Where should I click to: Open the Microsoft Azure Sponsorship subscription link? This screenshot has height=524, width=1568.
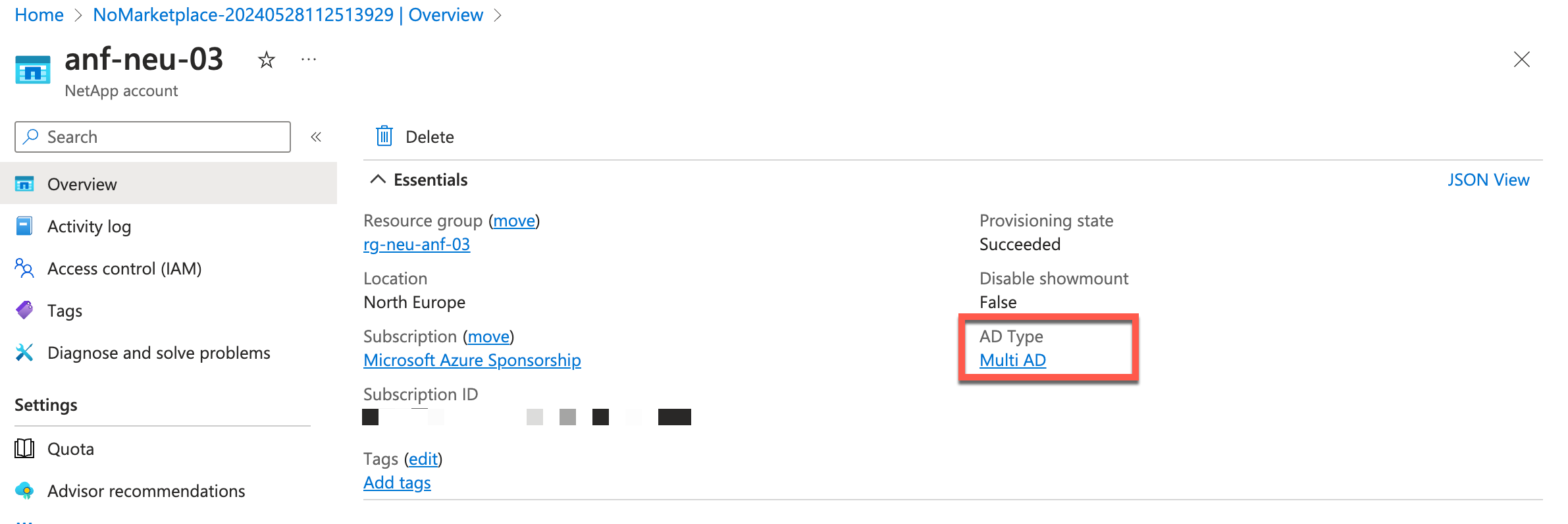tap(472, 360)
